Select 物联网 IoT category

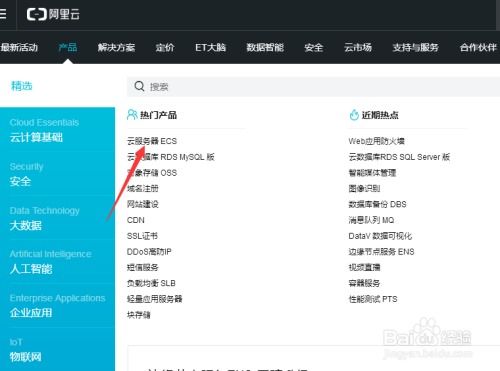pos(25,350)
